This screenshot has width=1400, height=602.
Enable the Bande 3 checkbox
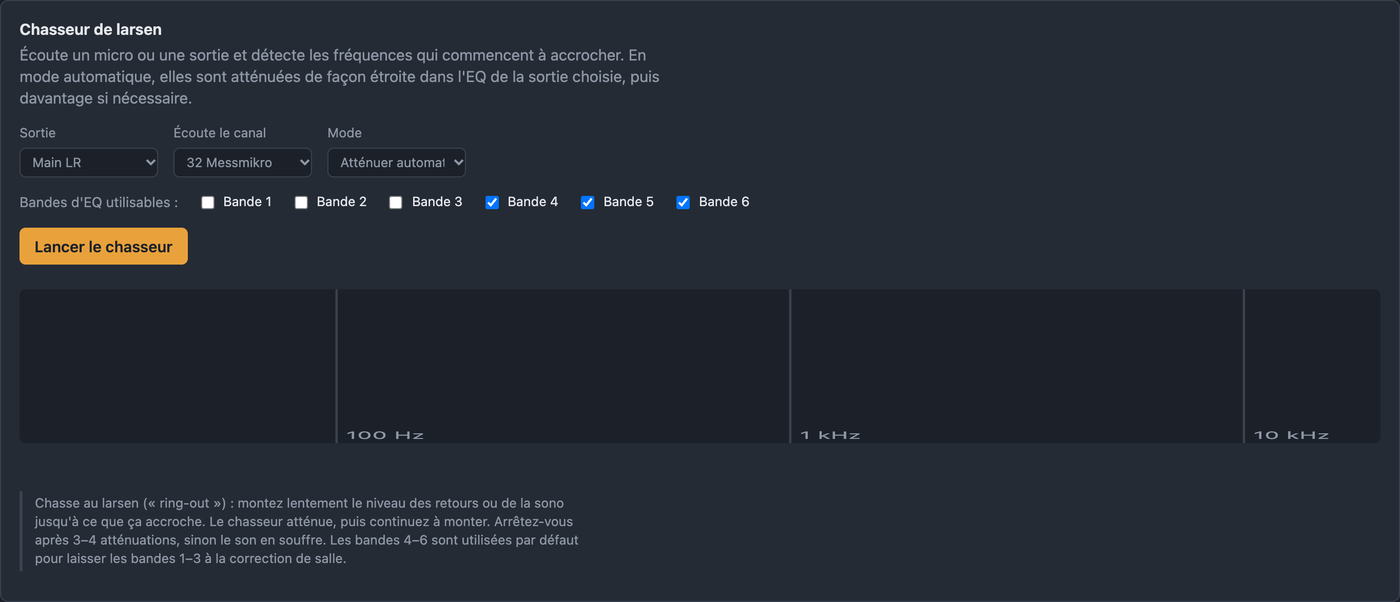point(396,202)
